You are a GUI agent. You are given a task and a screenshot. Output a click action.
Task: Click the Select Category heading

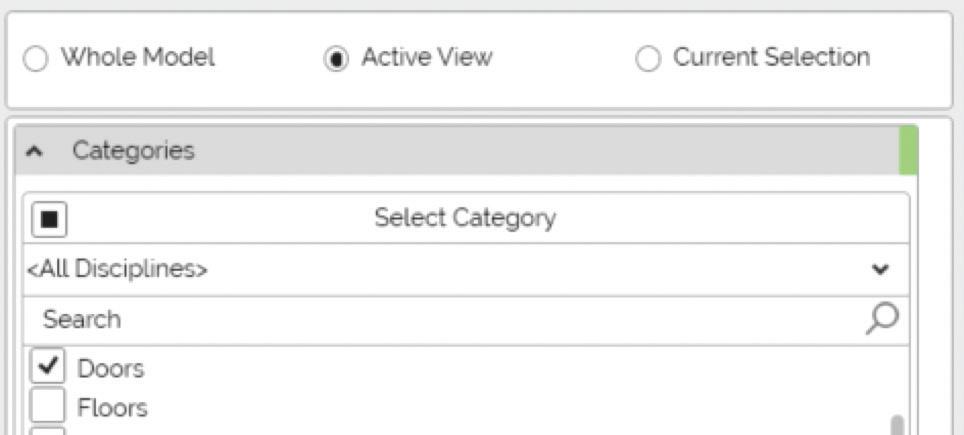click(465, 218)
